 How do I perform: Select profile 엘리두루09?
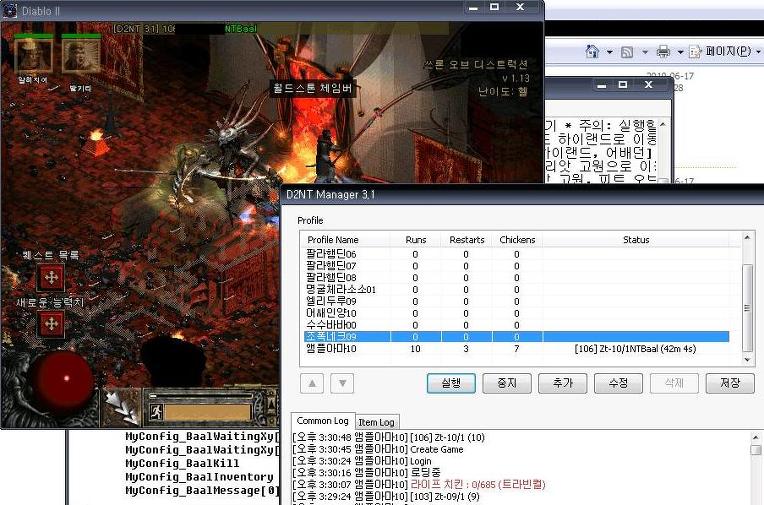(516, 301)
